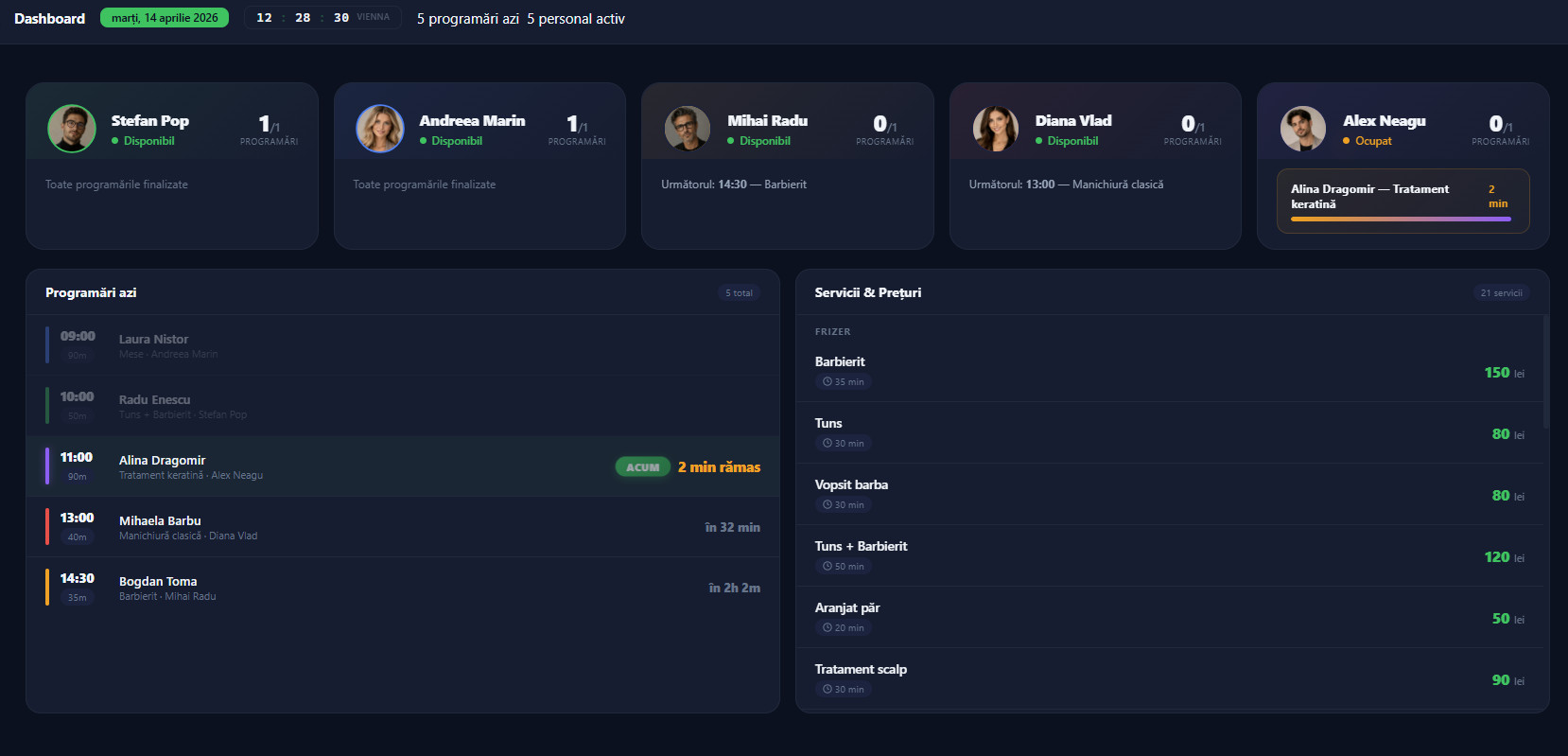Click the Tuns service name
Screen dimensions: 1568x756
pyautogui.click(x=828, y=423)
